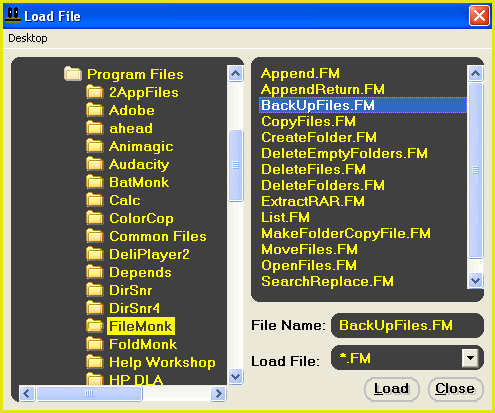This screenshot has height=413, width=495.
Task: Click the BatMonk folder icon
Action: (x=95, y=182)
